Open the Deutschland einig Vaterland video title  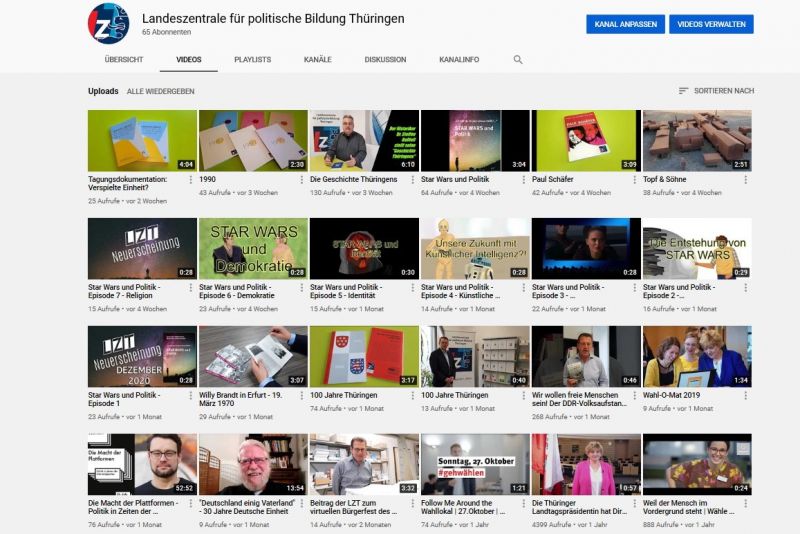click(247, 507)
